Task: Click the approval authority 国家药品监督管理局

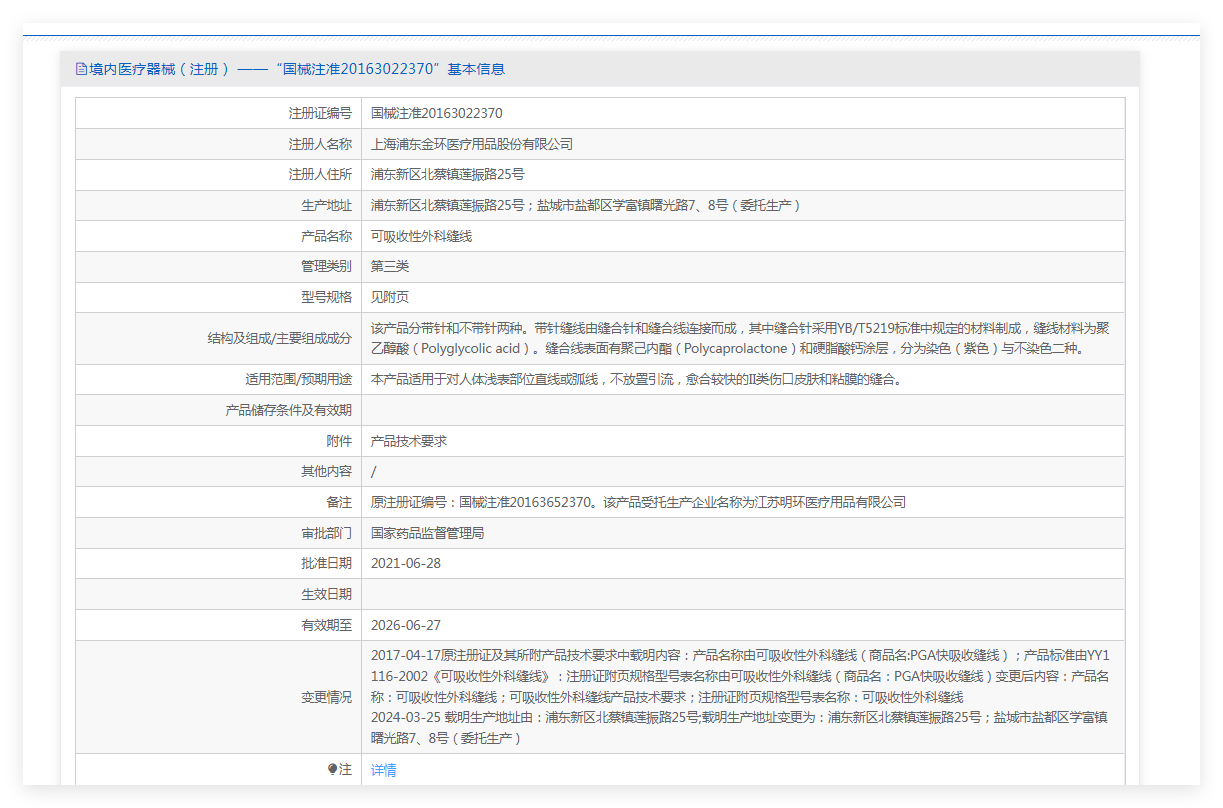Action: (x=427, y=533)
